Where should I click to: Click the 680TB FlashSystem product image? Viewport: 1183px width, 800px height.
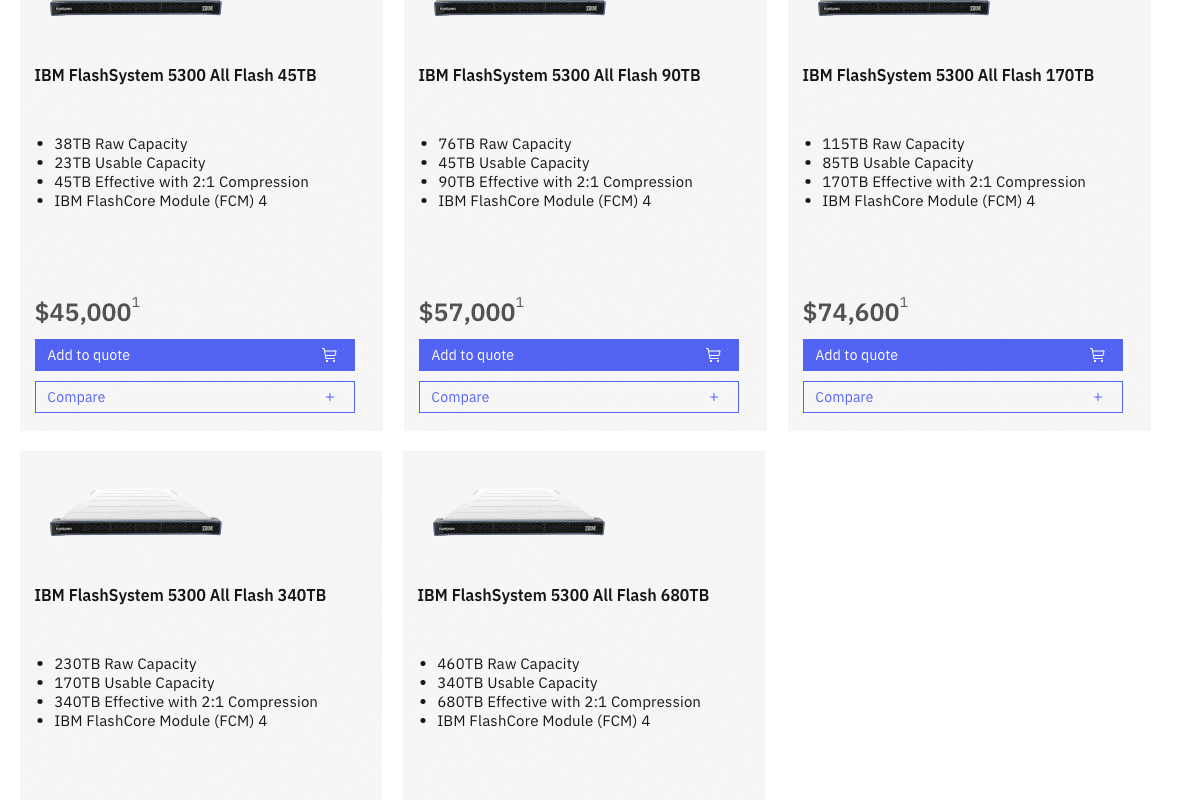point(519,512)
